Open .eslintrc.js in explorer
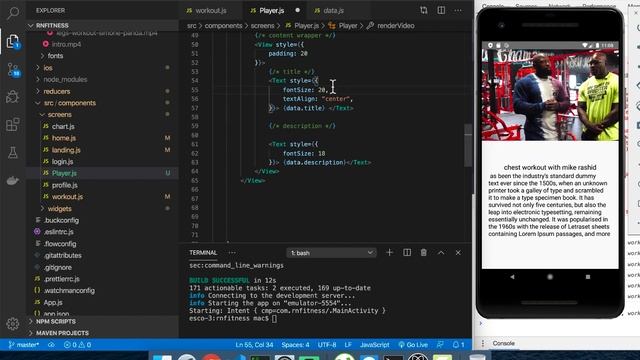 pyautogui.click(x=59, y=232)
